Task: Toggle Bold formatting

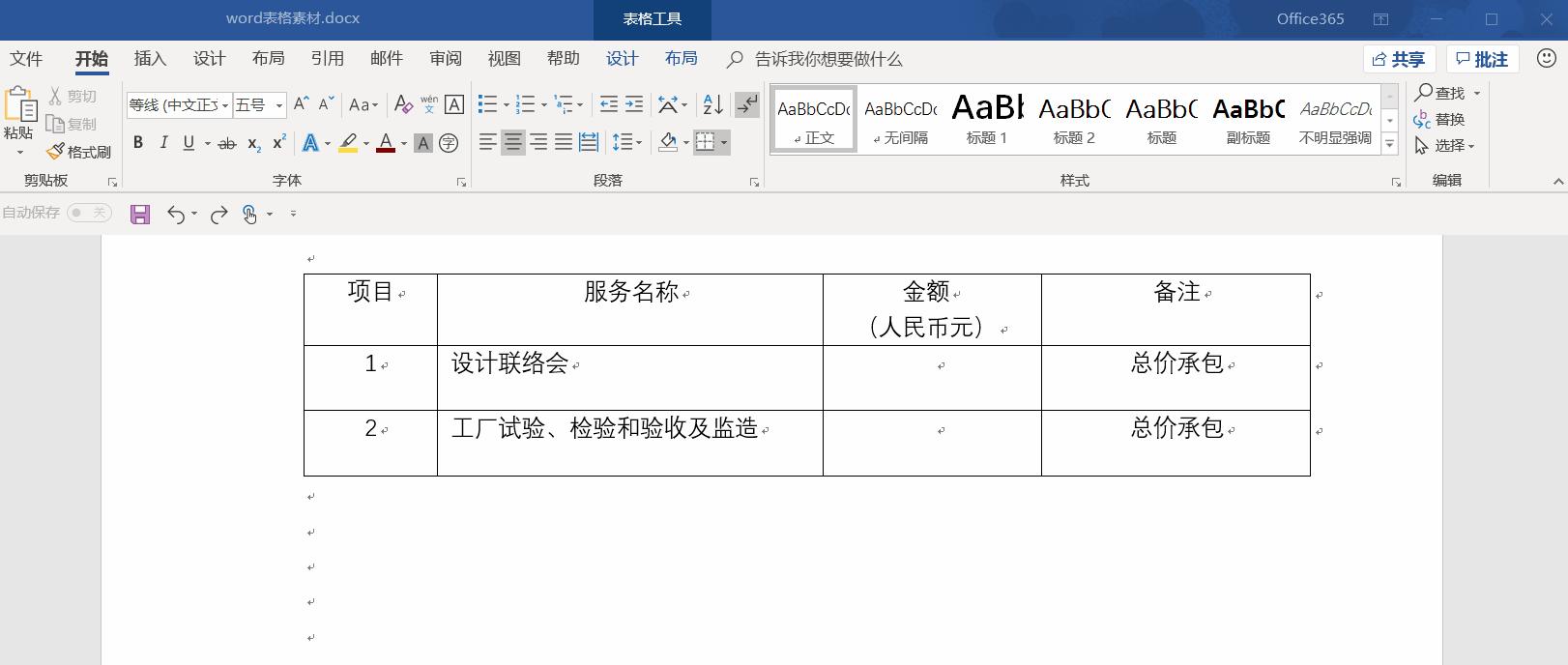Action: [138, 143]
